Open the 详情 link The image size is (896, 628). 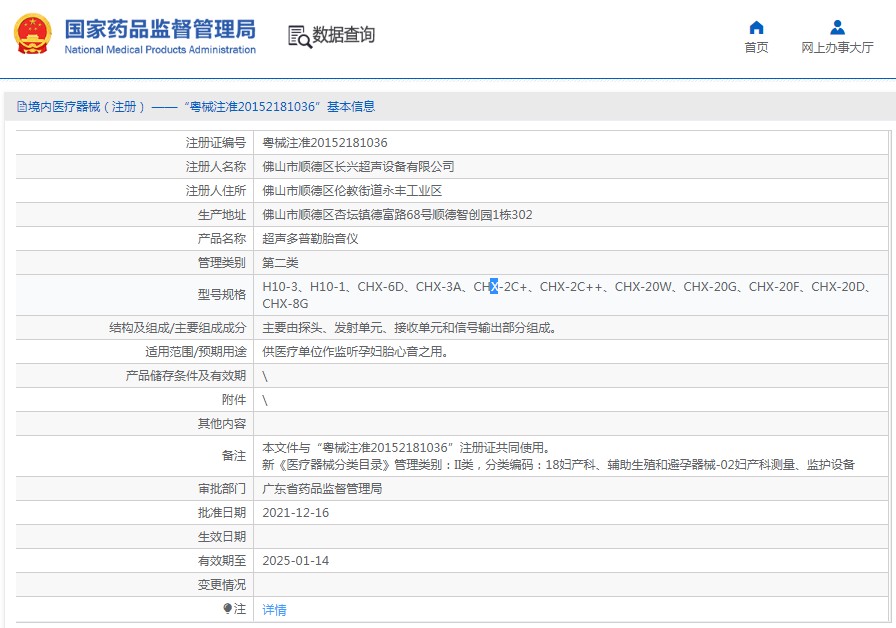coord(274,610)
